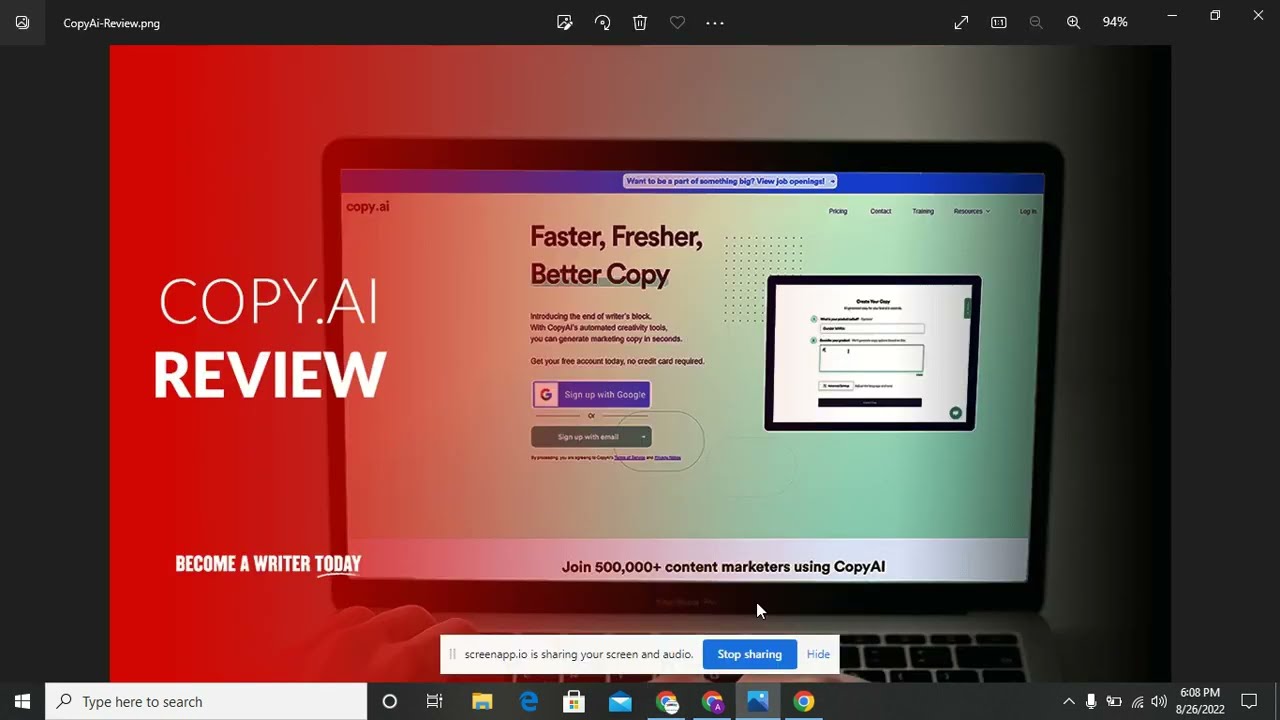Open Cortana circle on taskbar
1280x720 pixels.
coord(390,701)
